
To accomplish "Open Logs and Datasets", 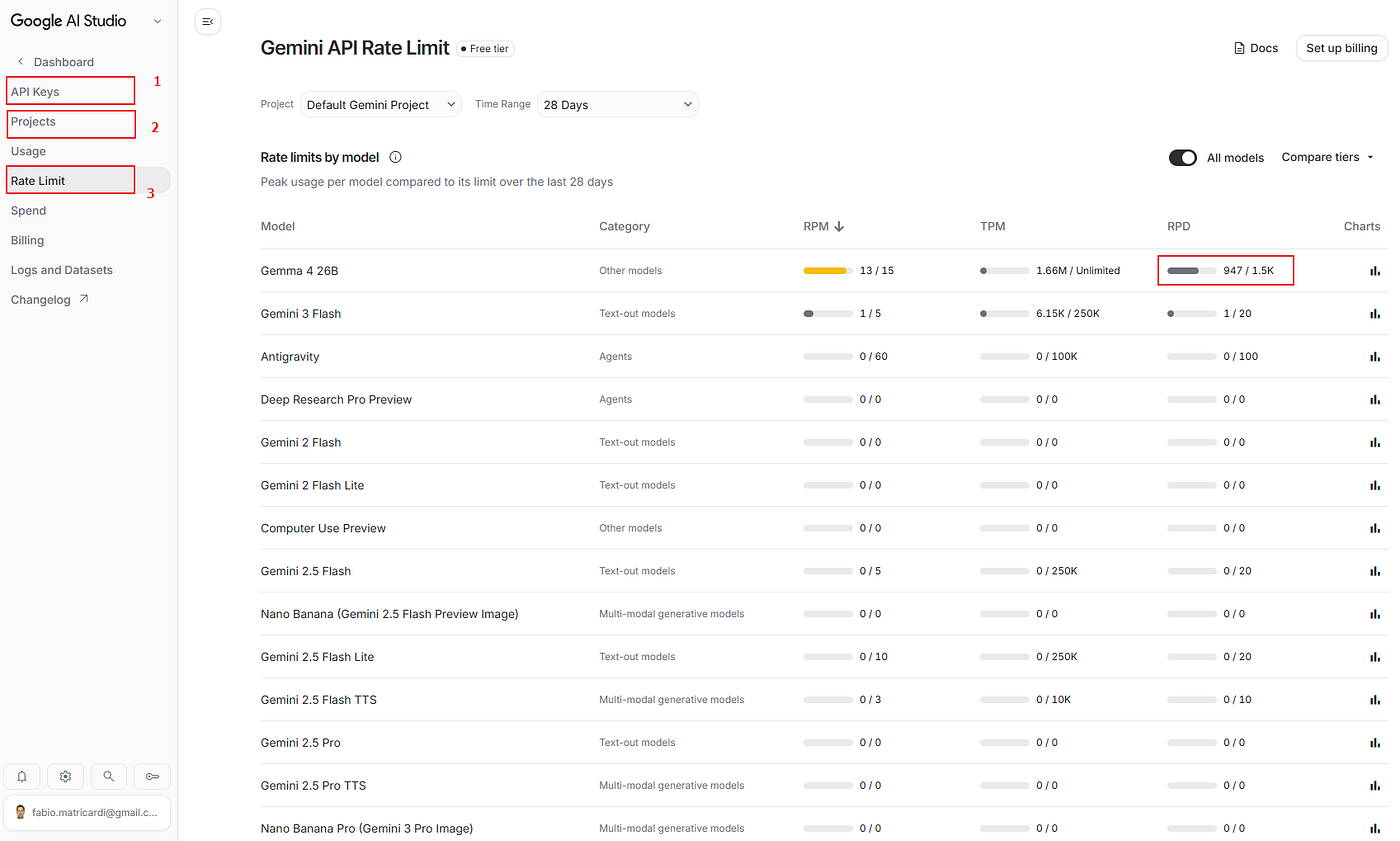I will (x=62, y=270).
